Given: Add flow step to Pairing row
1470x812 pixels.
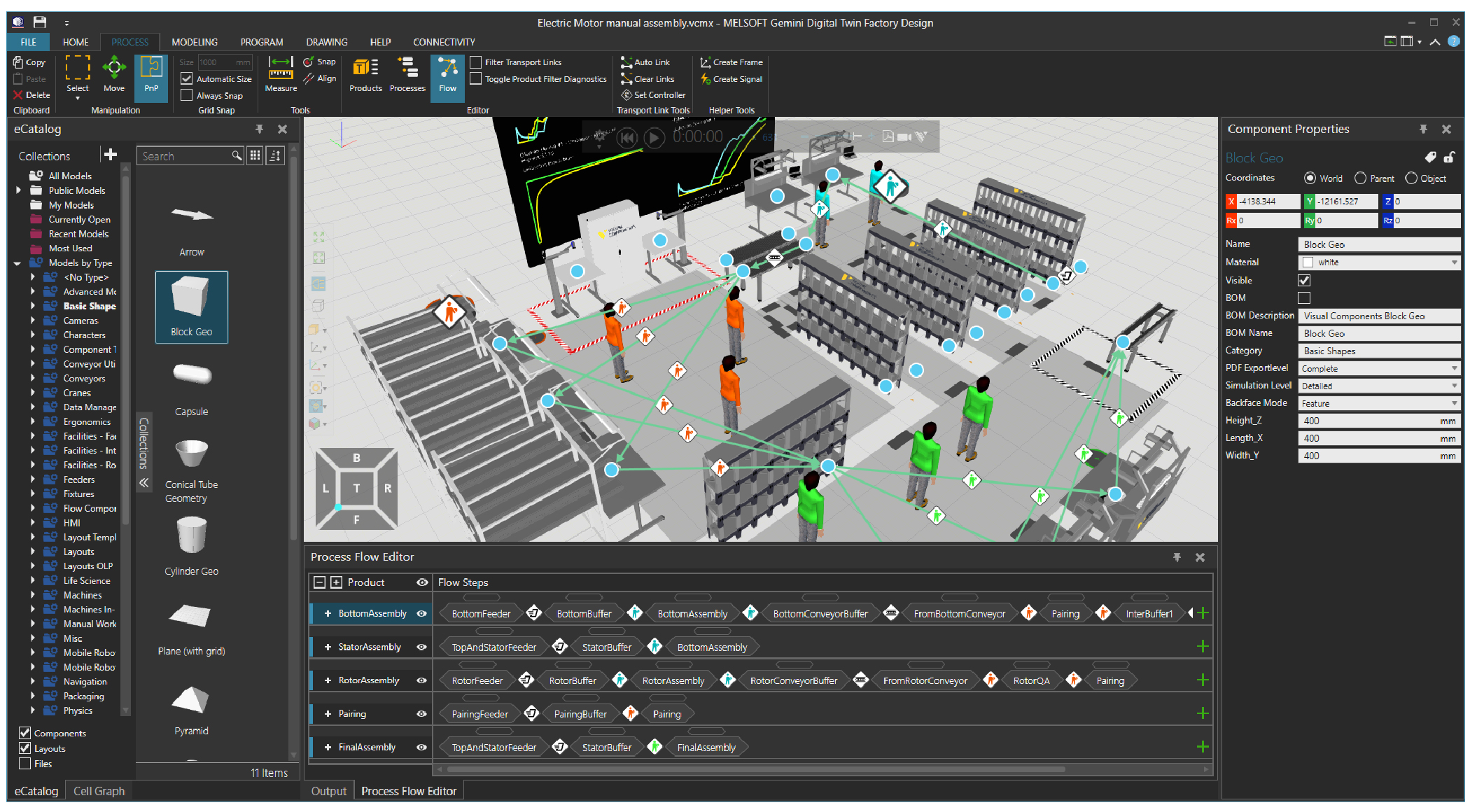Looking at the screenshot, I should point(1203,713).
